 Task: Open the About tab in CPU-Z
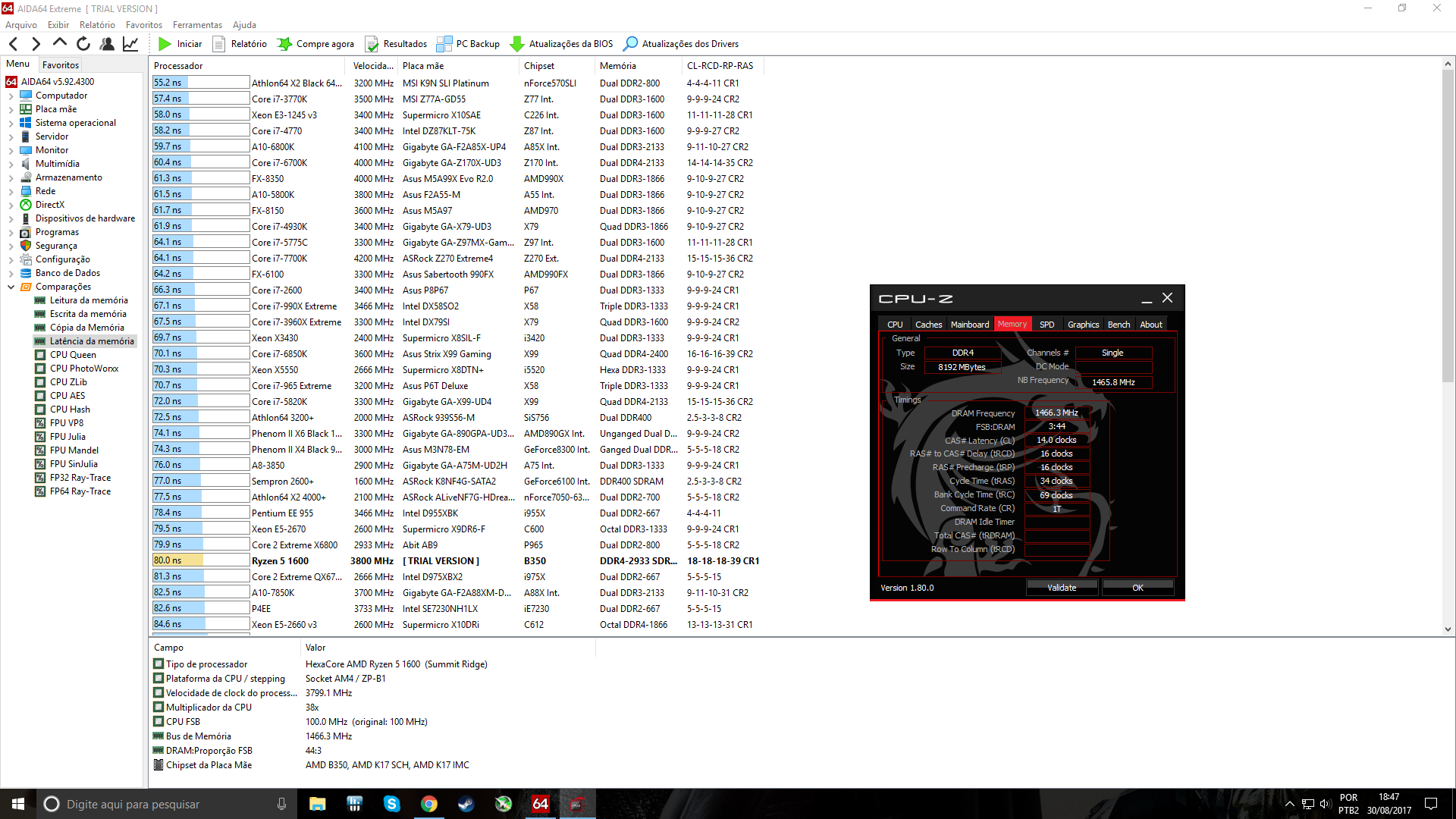[1151, 325]
